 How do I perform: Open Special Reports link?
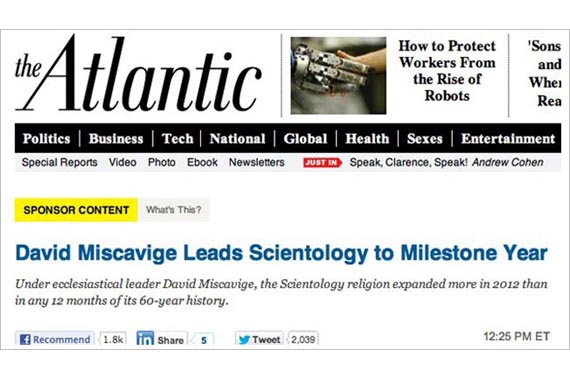point(60,162)
